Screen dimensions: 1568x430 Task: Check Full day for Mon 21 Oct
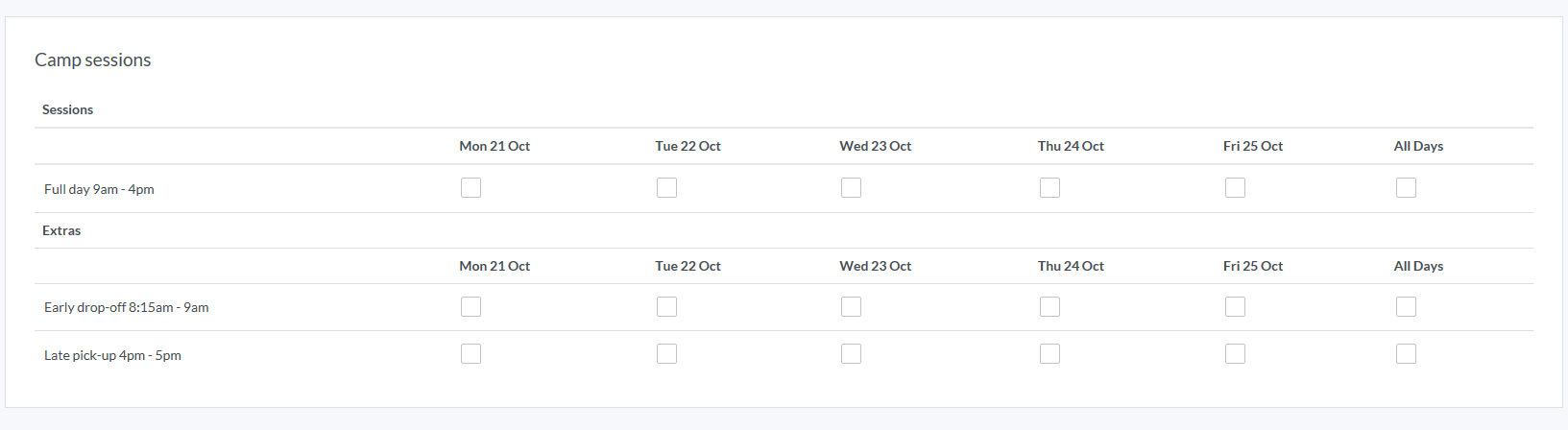point(470,188)
